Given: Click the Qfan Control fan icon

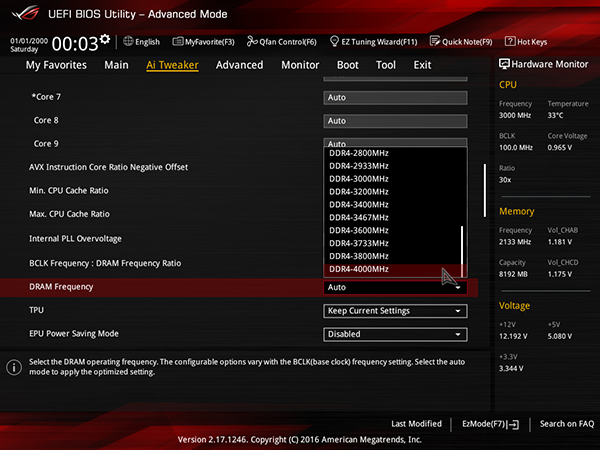Looking at the screenshot, I should [252, 41].
